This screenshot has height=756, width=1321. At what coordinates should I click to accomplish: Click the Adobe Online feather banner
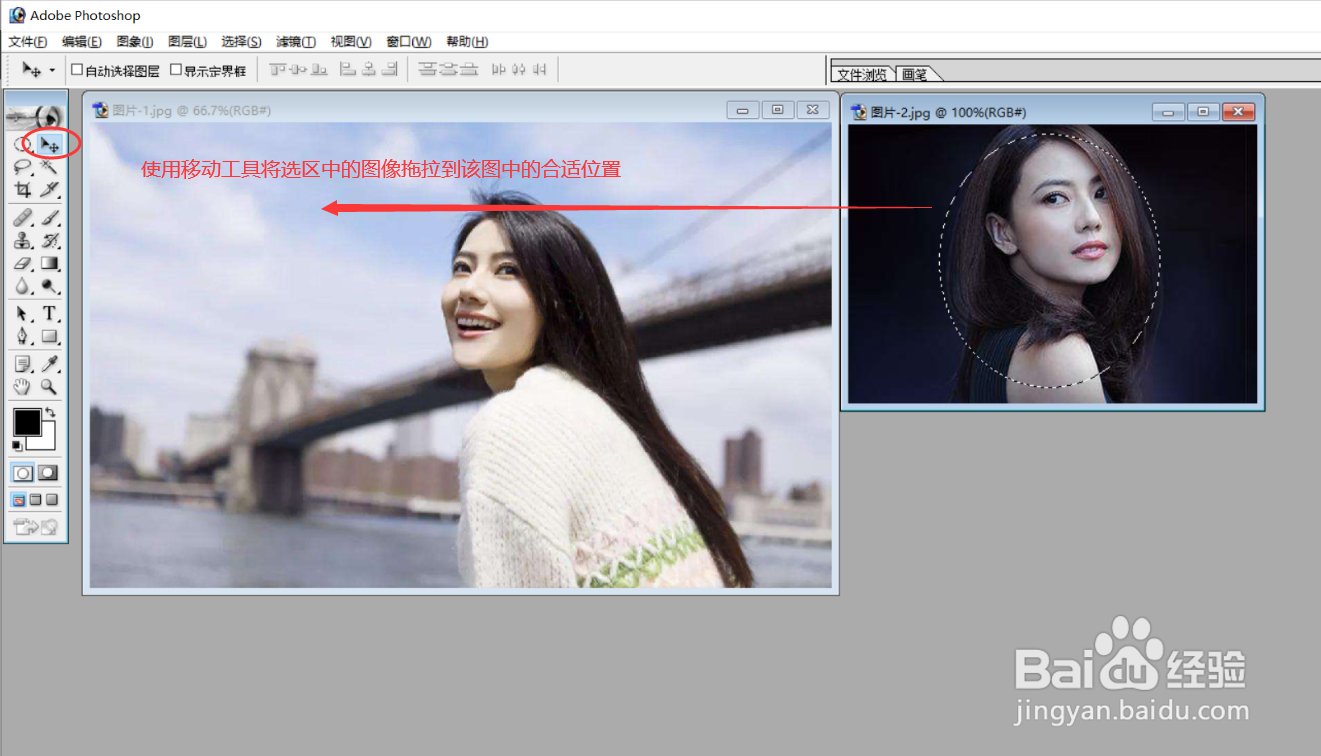click(35, 116)
